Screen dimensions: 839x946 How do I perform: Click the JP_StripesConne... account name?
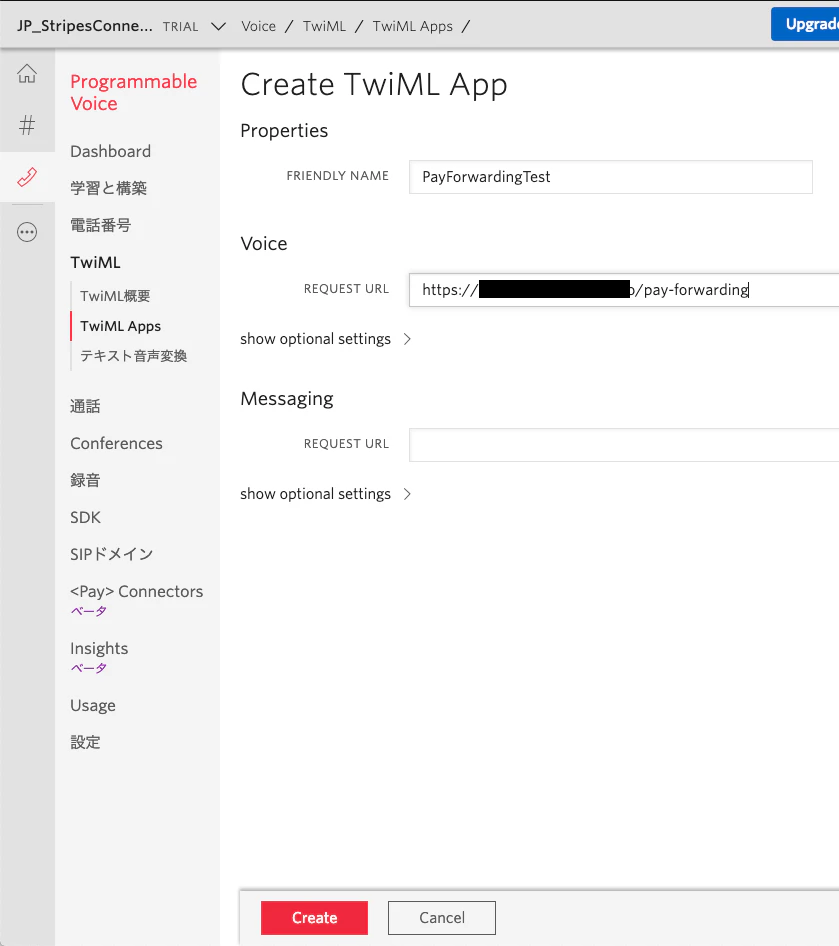[x=84, y=27]
